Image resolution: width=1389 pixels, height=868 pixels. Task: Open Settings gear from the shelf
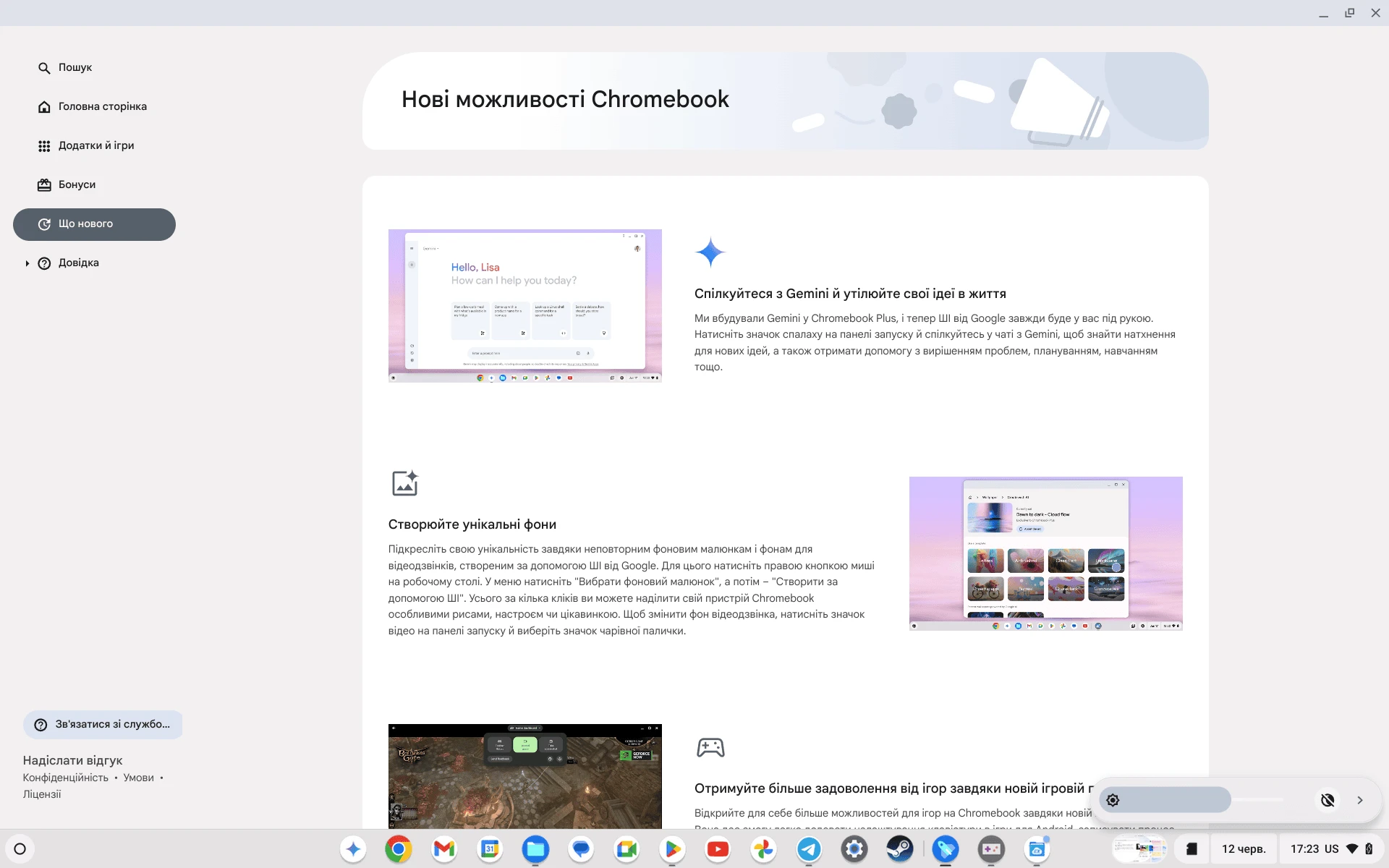pos(854,849)
